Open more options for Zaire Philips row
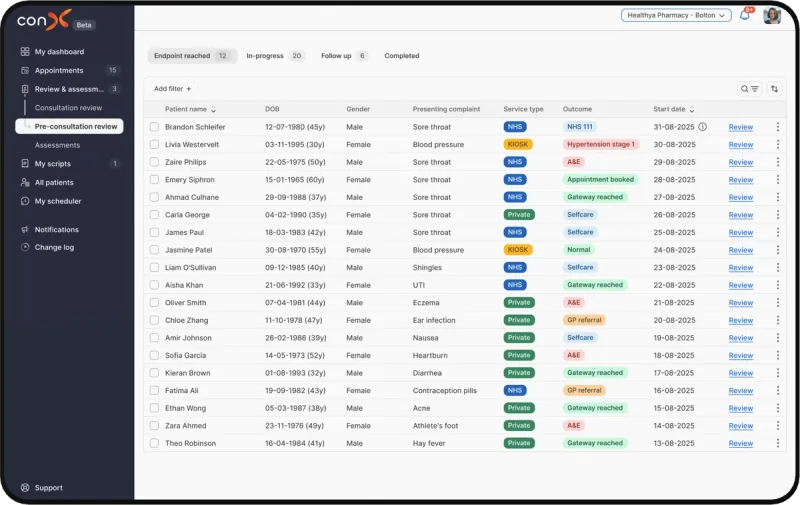The image size is (800, 505). click(x=778, y=162)
